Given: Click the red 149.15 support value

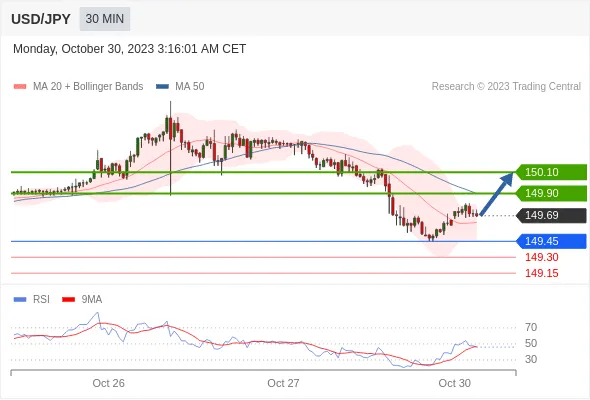Looking at the screenshot, I should coord(541,273).
